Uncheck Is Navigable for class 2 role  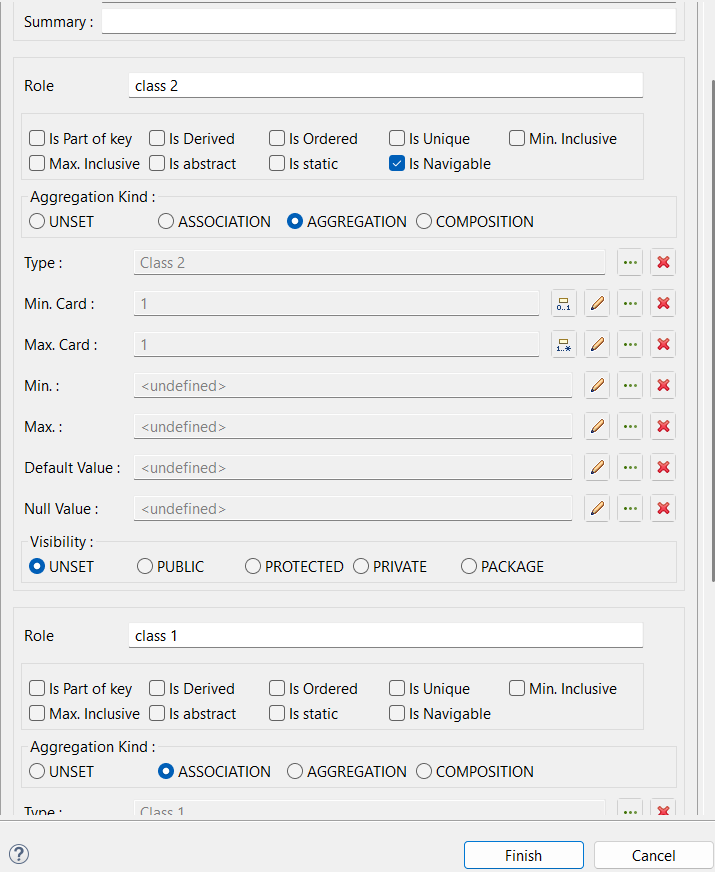pyautogui.click(x=397, y=164)
